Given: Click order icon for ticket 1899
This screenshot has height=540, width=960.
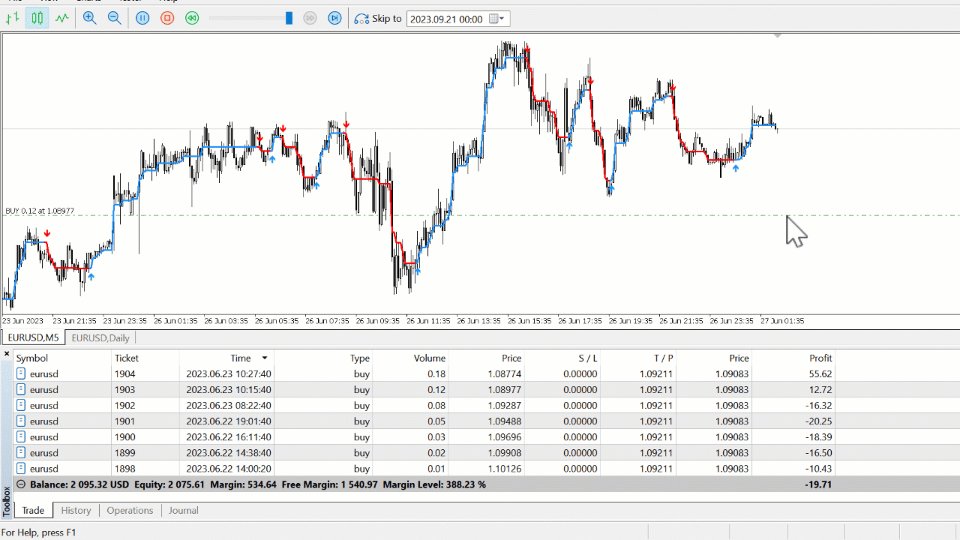Looking at the screenshot, I should coord(21,453).
